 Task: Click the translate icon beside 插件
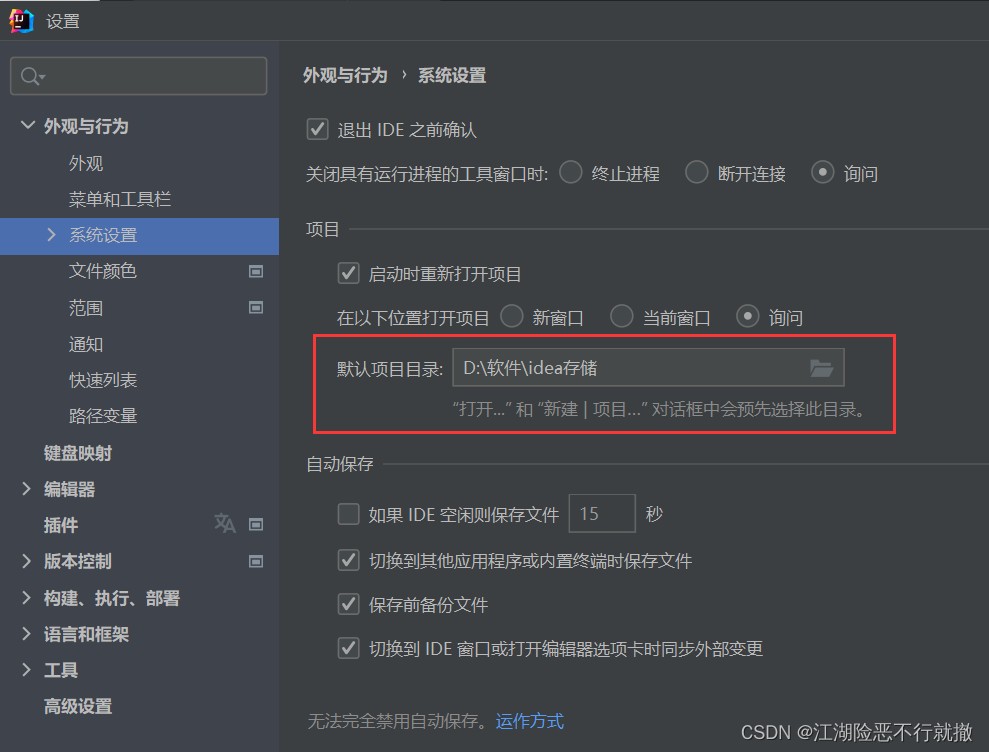pos(225,524)
